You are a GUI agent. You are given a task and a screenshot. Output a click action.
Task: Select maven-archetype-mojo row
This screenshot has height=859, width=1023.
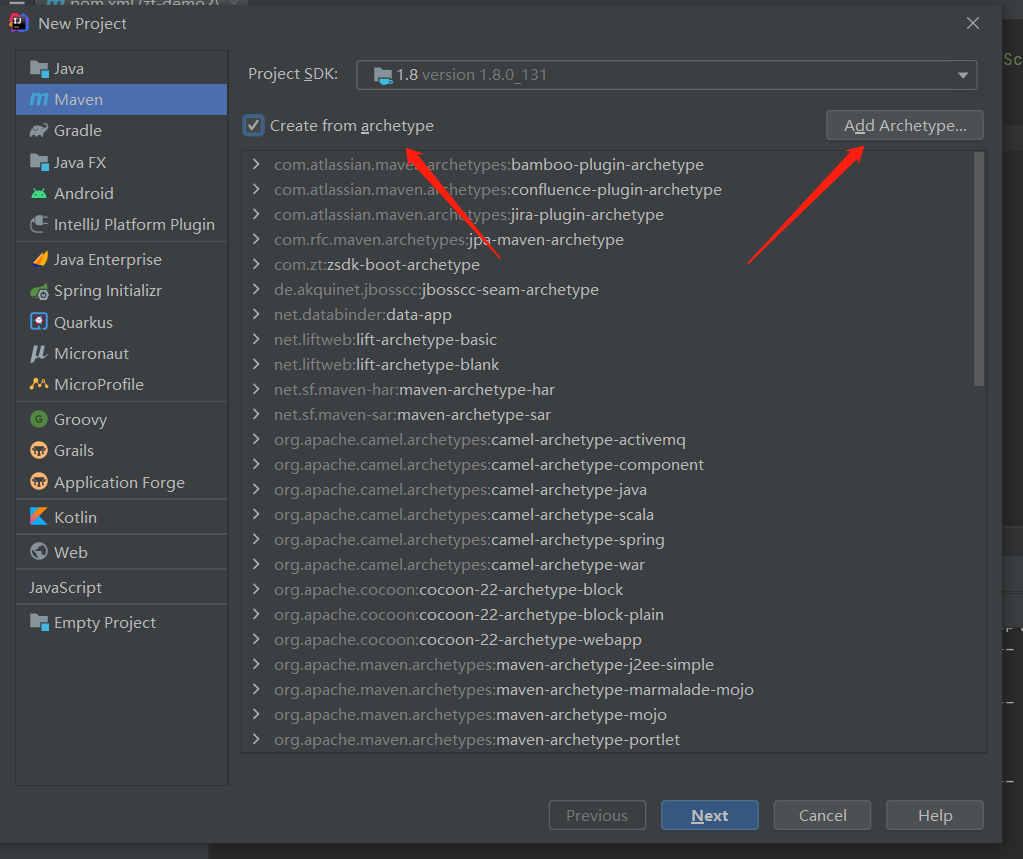pyautogui.click(x=607, y=715)
